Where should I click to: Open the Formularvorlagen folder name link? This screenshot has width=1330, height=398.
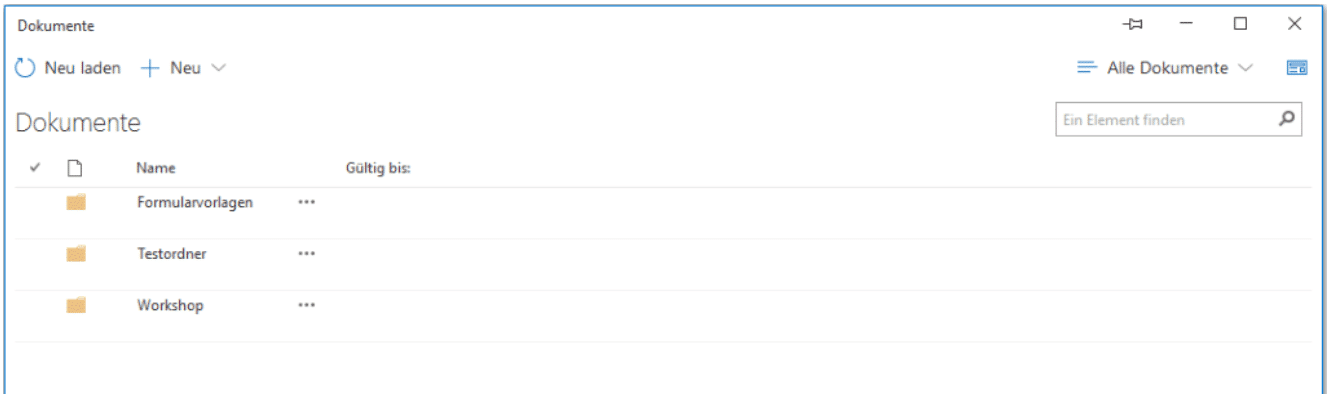pos(195,202)
